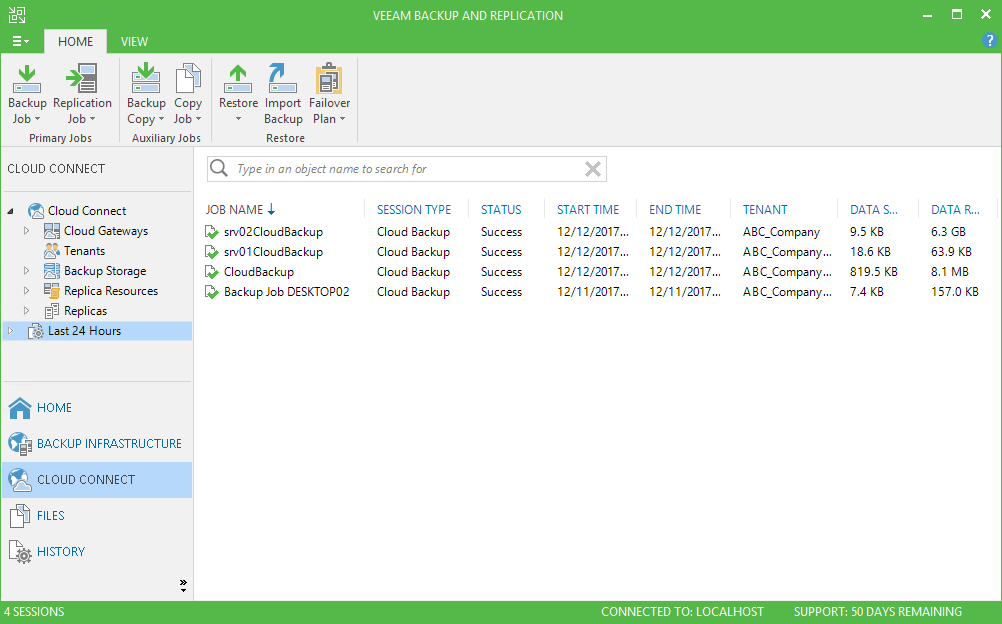Open the help question mark icon

point(989,41)
